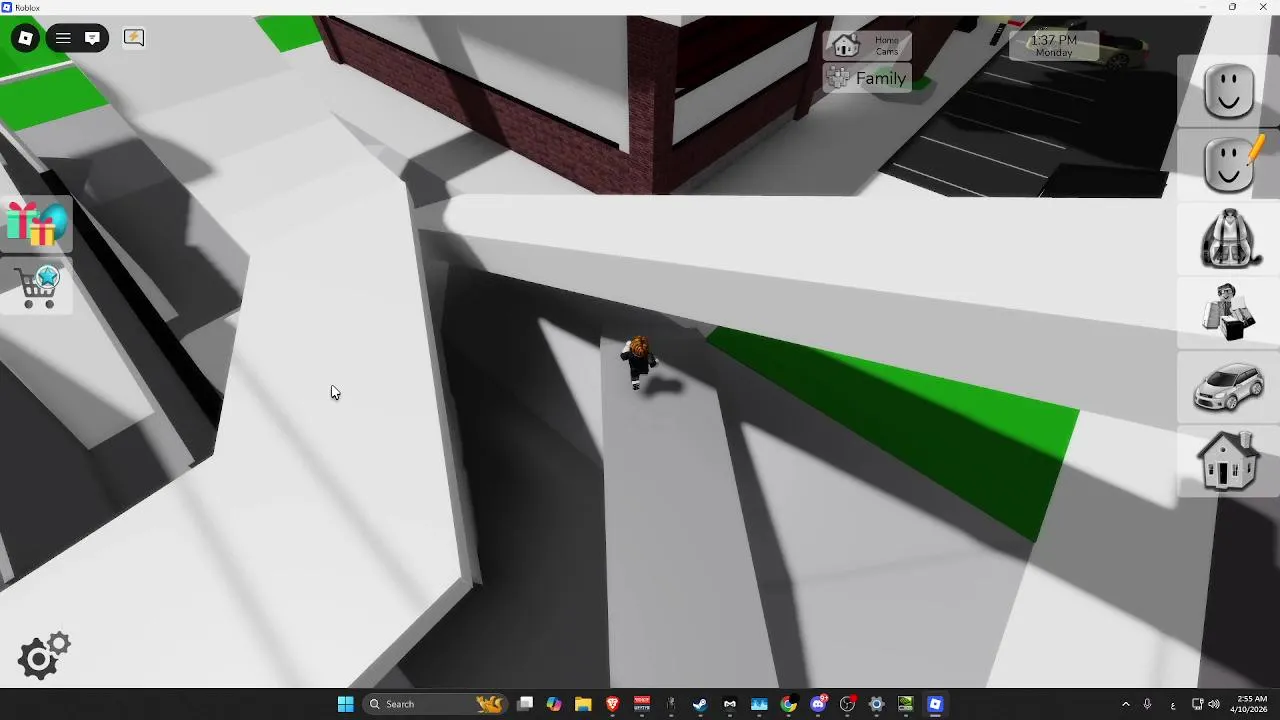Click the microphone tray icon
Viewport: 1280px width, 720px height.
click(x=1147, y=704)
